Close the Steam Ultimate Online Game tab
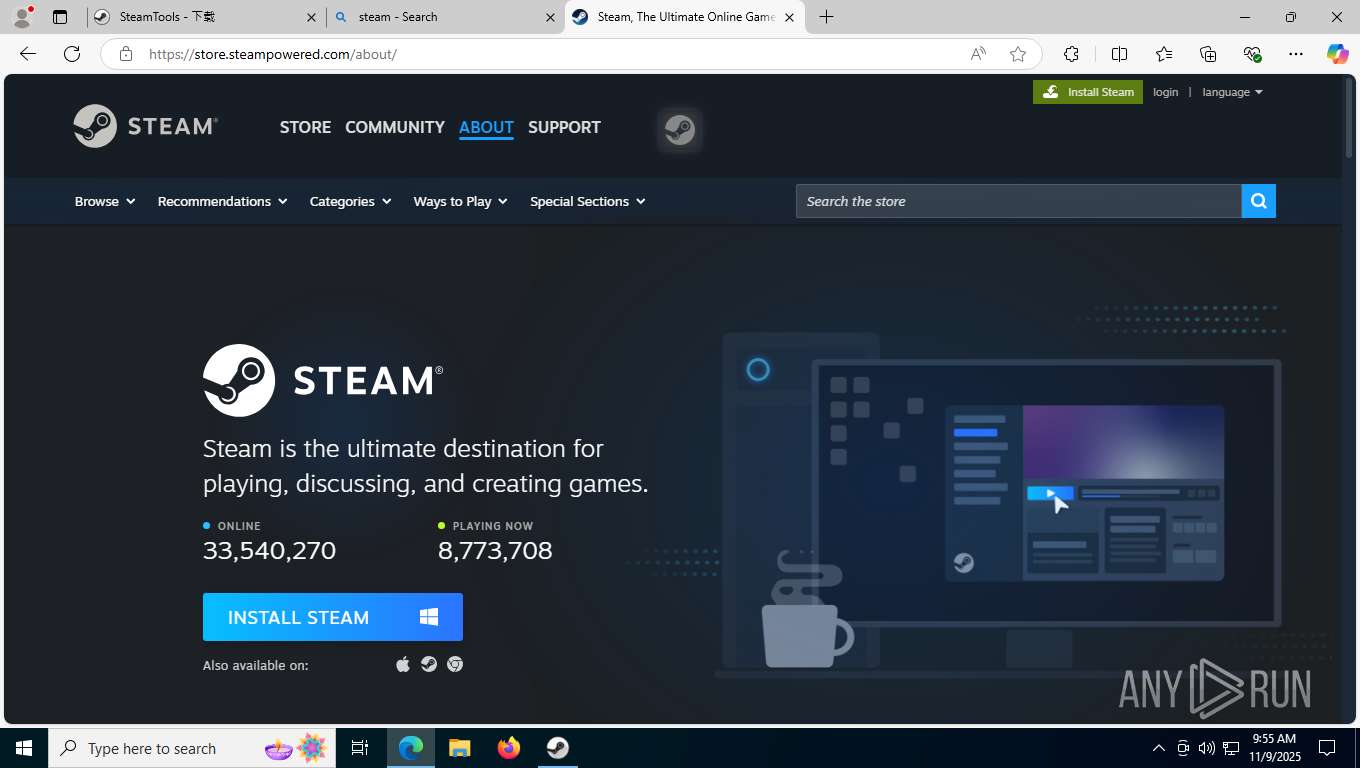 789,17
